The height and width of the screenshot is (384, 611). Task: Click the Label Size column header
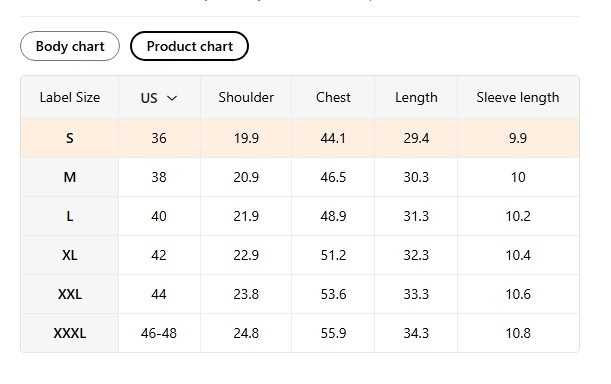(70, 97)
